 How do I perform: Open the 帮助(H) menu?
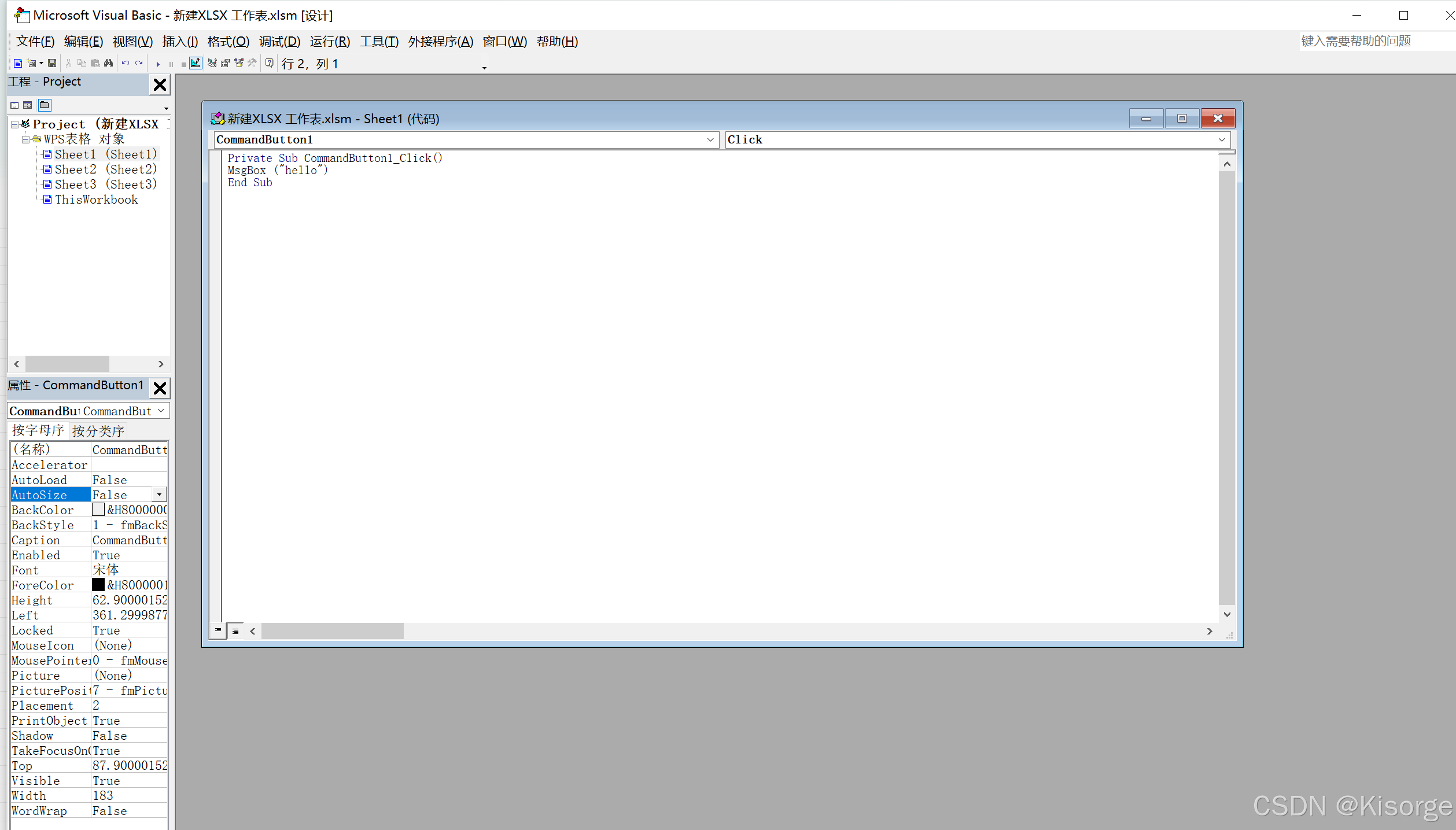pos(557,42)
